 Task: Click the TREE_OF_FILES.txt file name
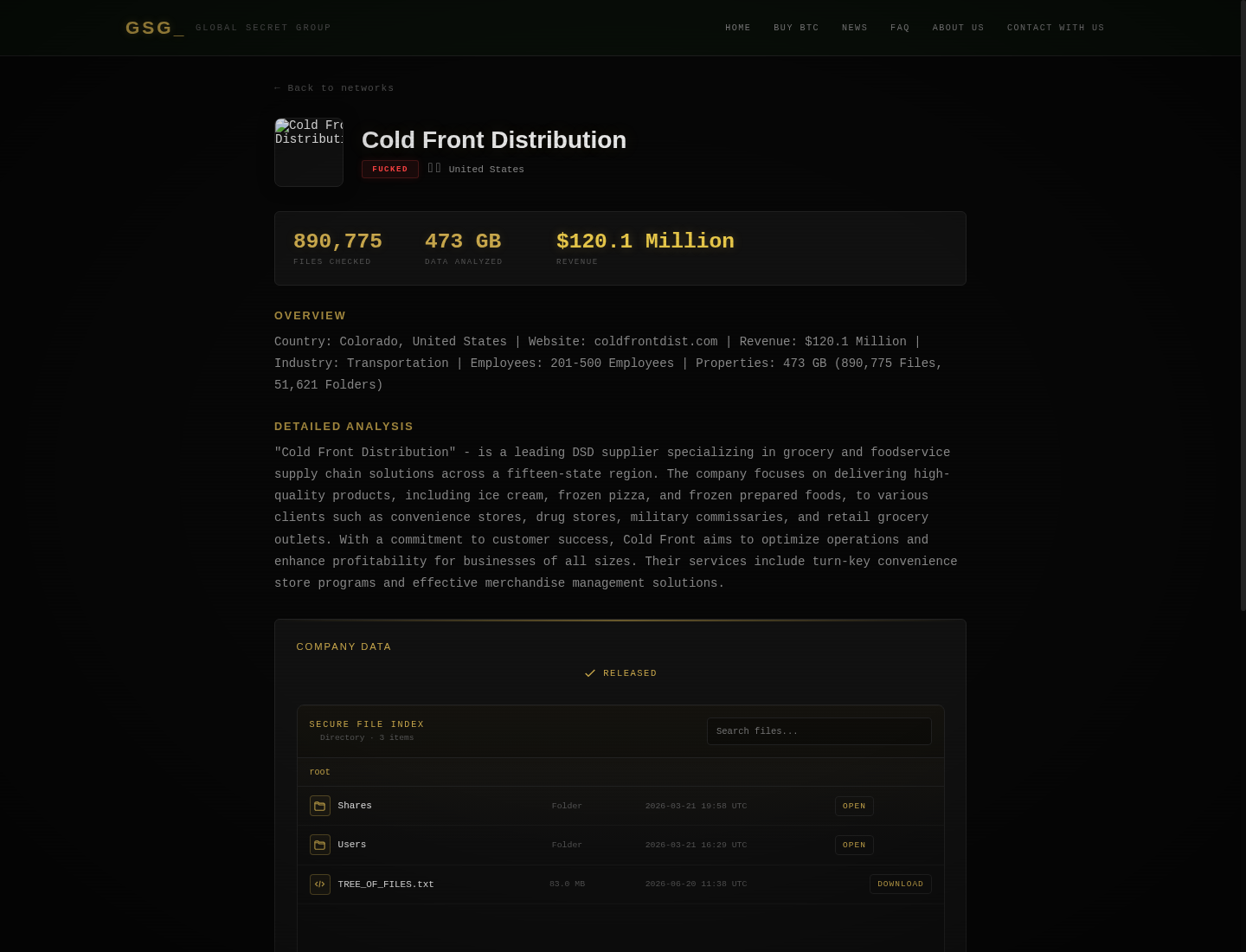[x=386, y=884]
